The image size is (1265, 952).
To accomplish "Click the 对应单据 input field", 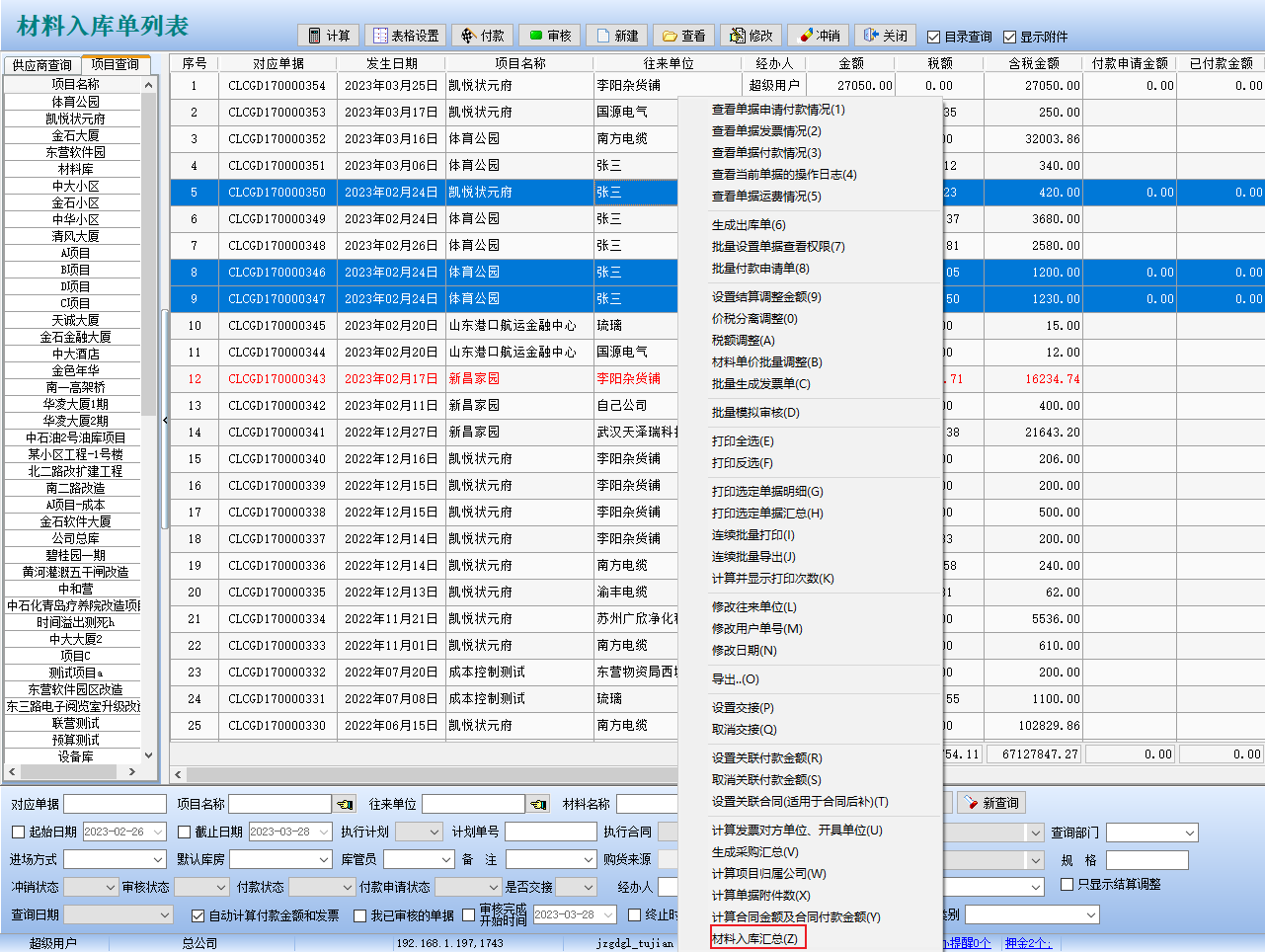I will pos(115,804).
